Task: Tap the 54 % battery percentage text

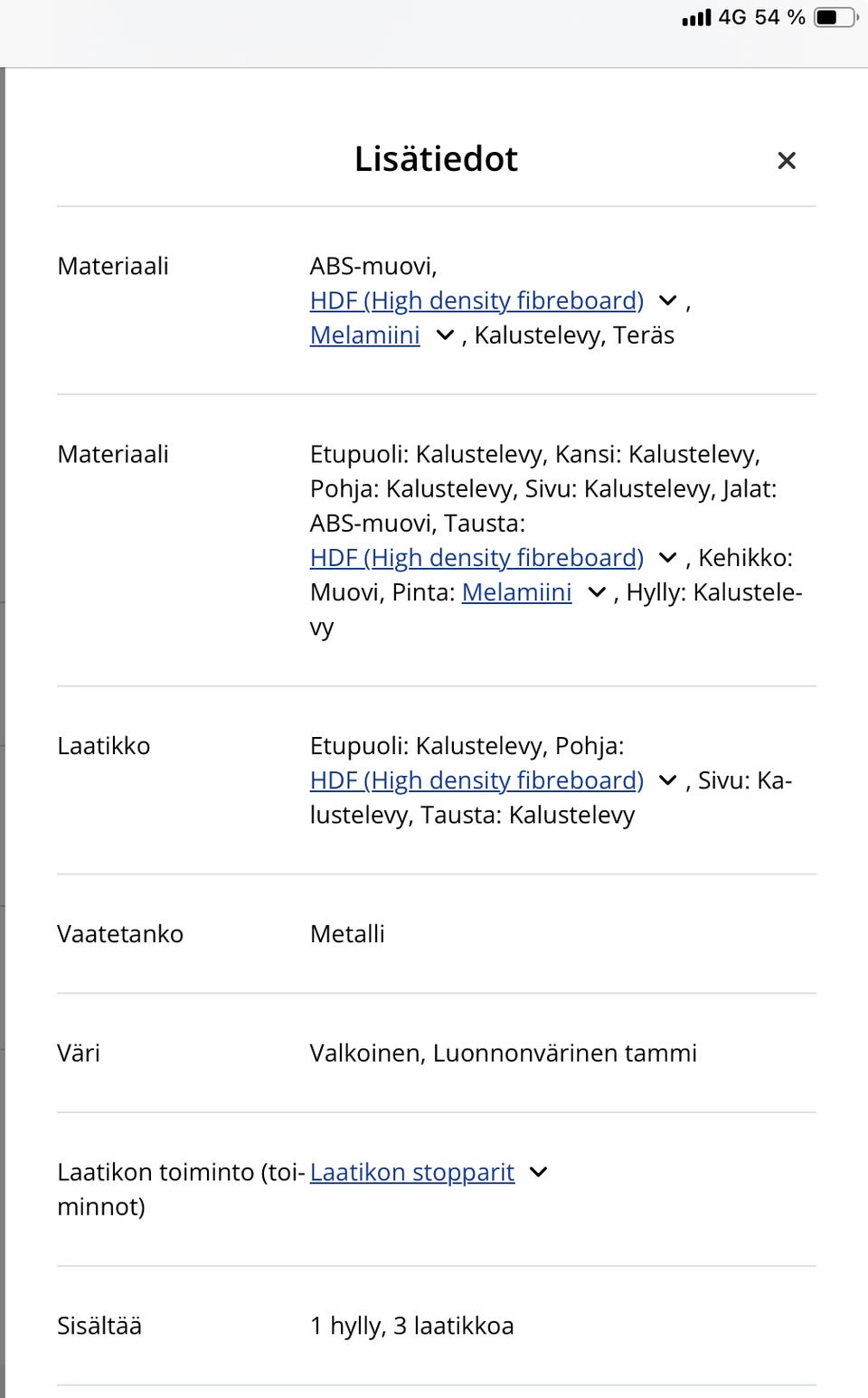Action: click(778, 16)
